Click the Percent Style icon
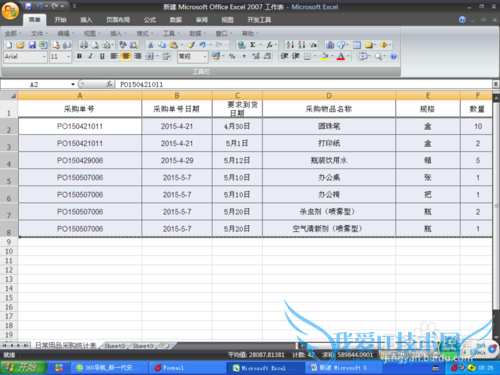The image size is (500, 375). [232, 56]
